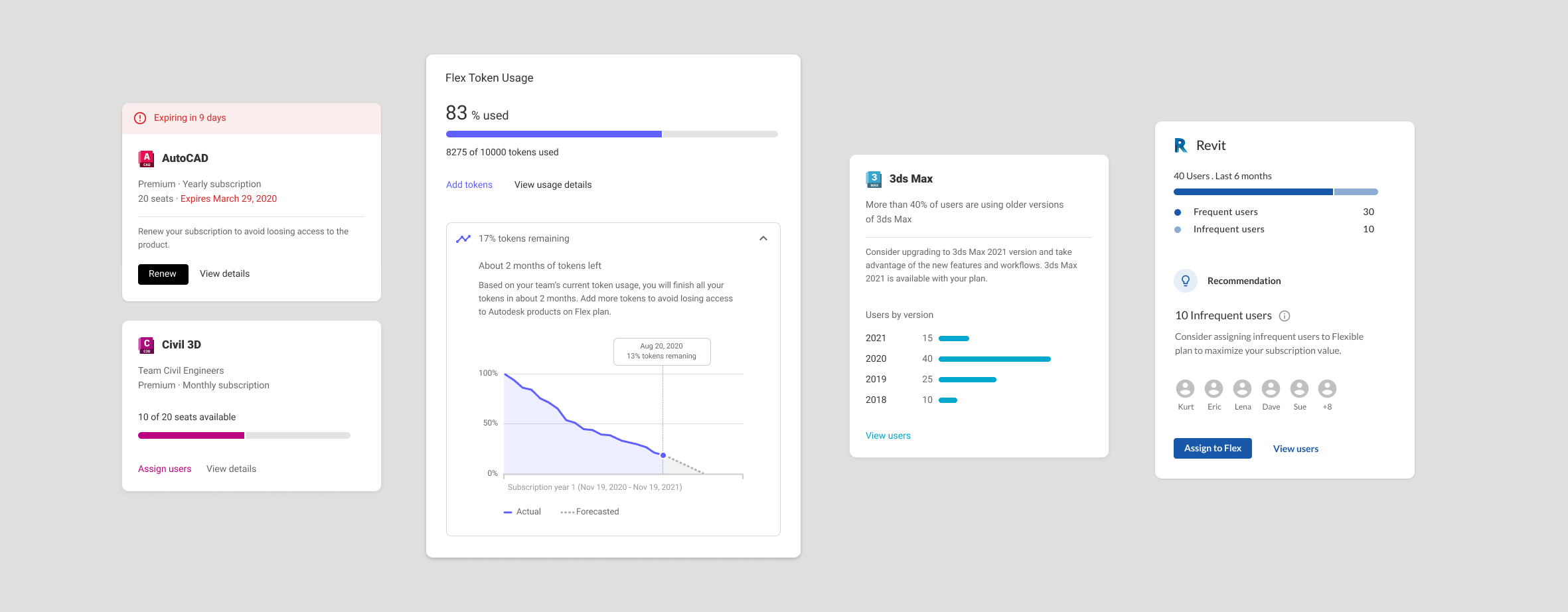Screen dimensions: 1568x612
Task: Click the Actual legend entry
Action: click(x=522, y=512)
